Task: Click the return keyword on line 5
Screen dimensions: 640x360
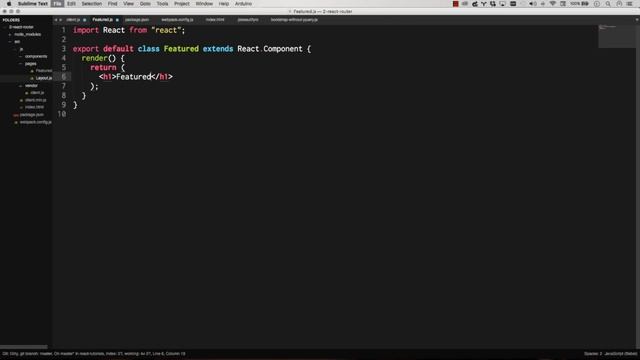Action: tap(103, 68)
